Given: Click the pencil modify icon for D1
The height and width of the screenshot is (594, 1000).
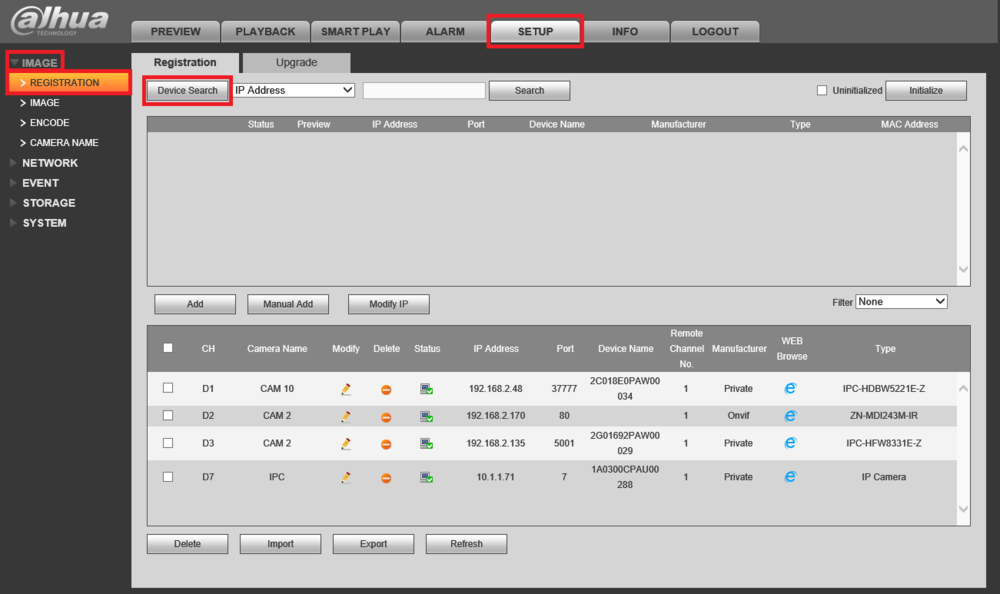Looking at the screenshot, I should pyautogui.click(x=346, y=389).
